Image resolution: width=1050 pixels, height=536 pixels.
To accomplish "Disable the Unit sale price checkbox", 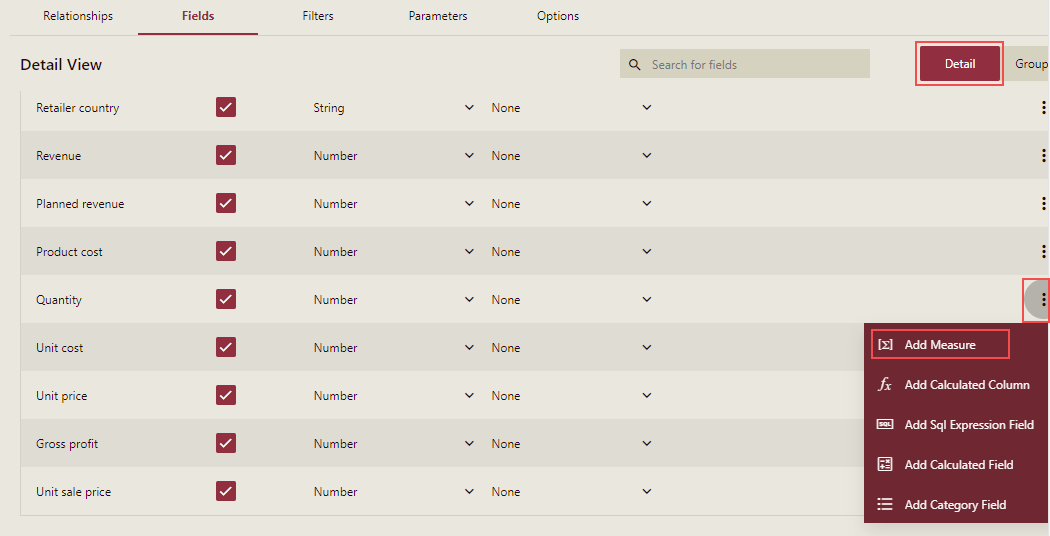I will click(x=226, y=492).
